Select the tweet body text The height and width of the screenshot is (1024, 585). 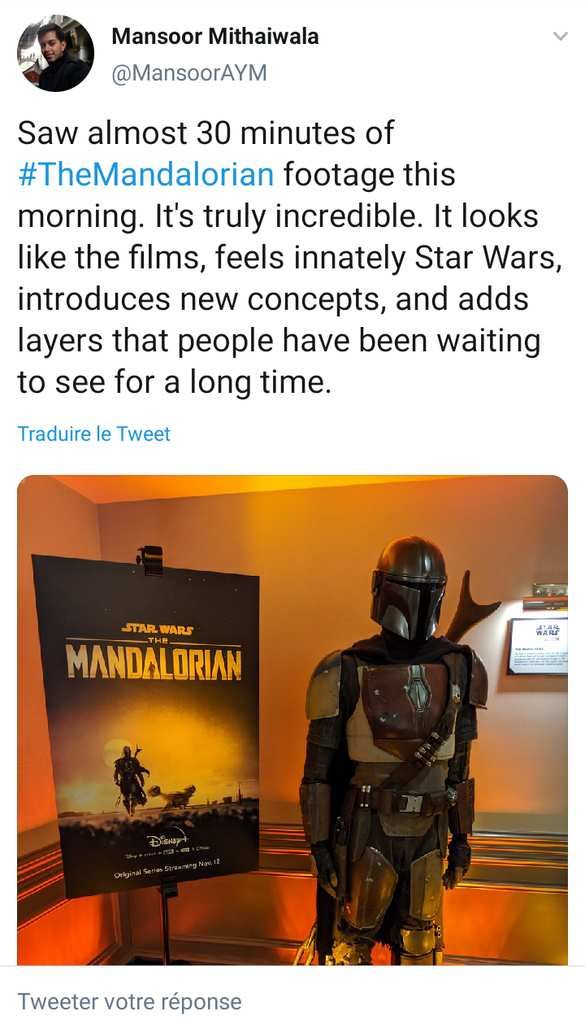pos(290,258)
